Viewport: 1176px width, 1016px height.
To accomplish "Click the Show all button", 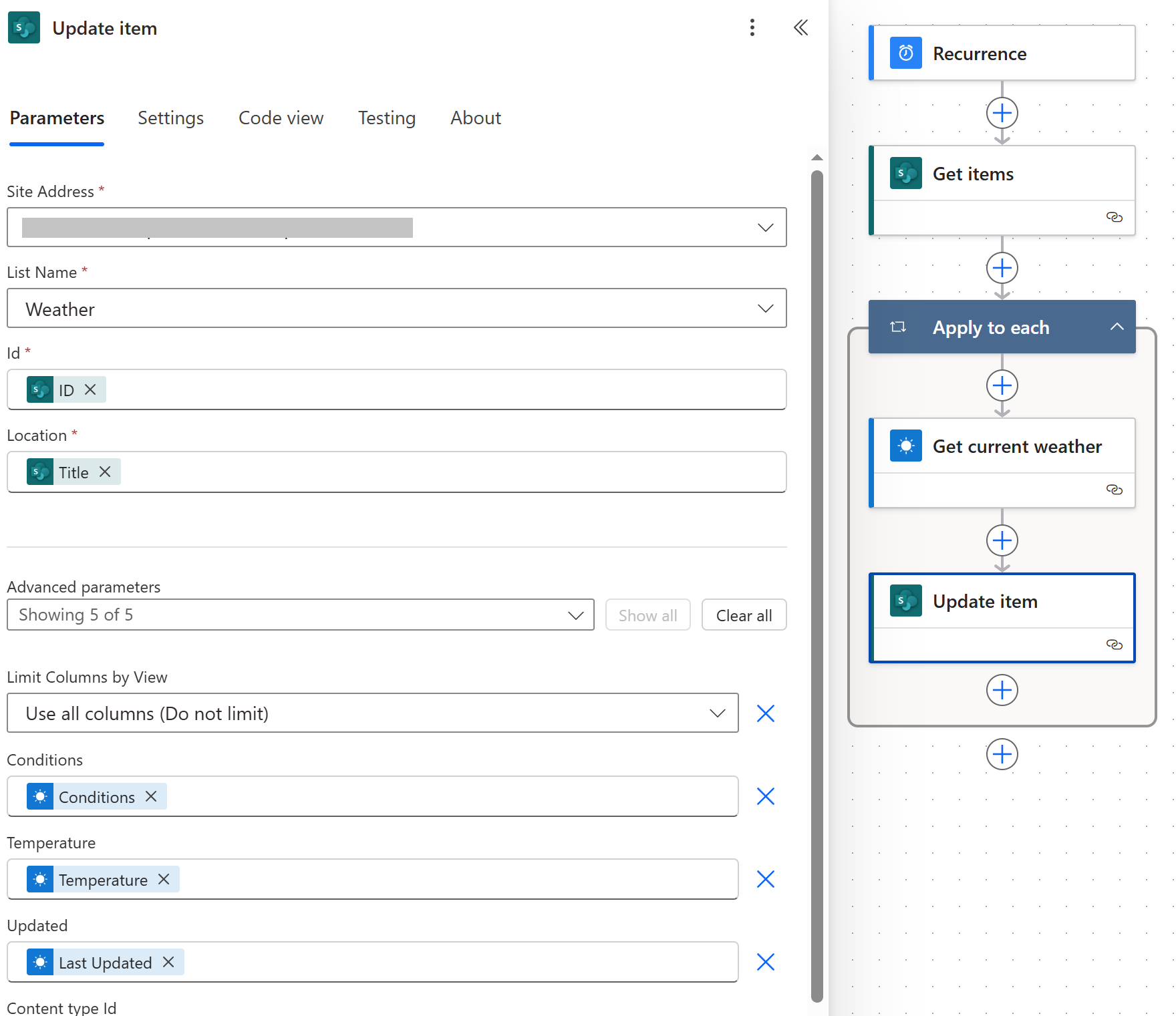I will (647, 615).
